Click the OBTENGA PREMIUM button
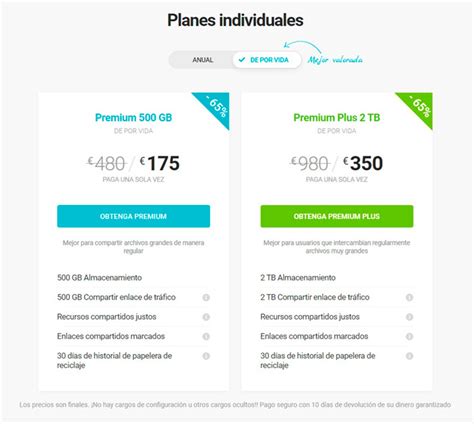This screenshot has width=474, height=424. click(x=134, y=216)
